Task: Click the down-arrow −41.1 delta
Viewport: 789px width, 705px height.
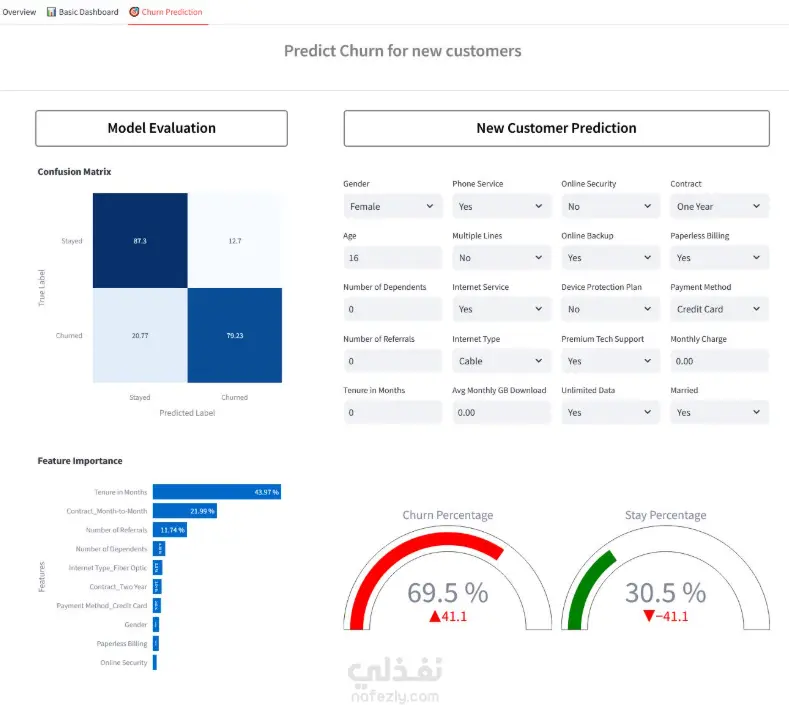Action: [665, 616]
